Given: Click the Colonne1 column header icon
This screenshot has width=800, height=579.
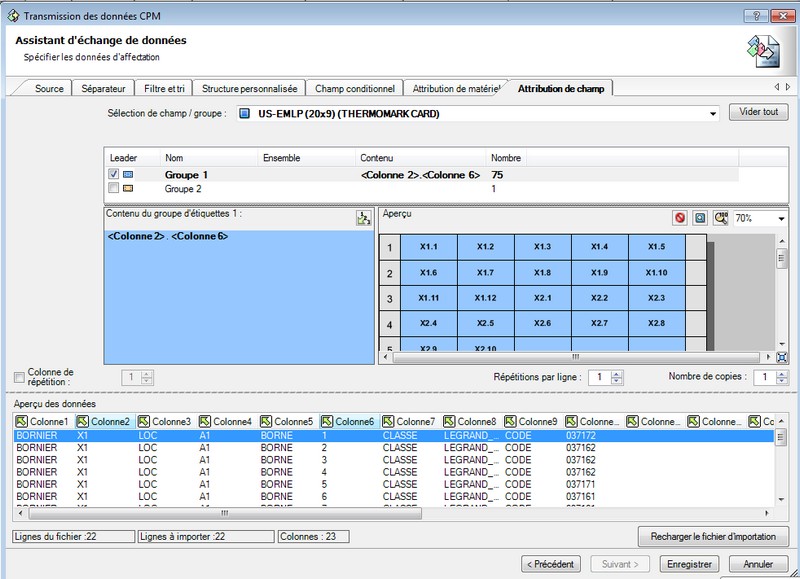Looking at the screenshot, I should pos(21,422).
